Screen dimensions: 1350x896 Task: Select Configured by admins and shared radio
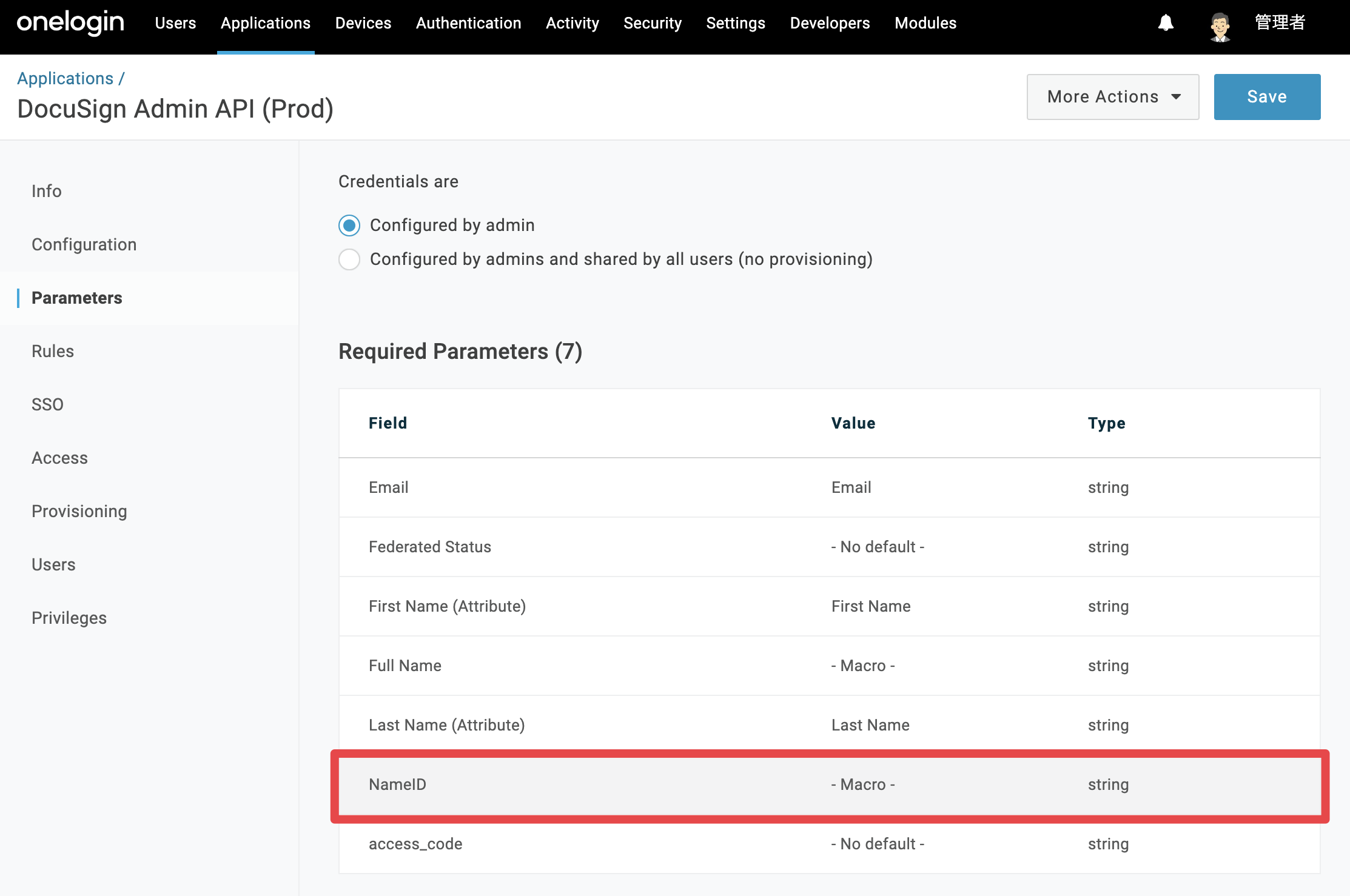(x=349, y=259)
